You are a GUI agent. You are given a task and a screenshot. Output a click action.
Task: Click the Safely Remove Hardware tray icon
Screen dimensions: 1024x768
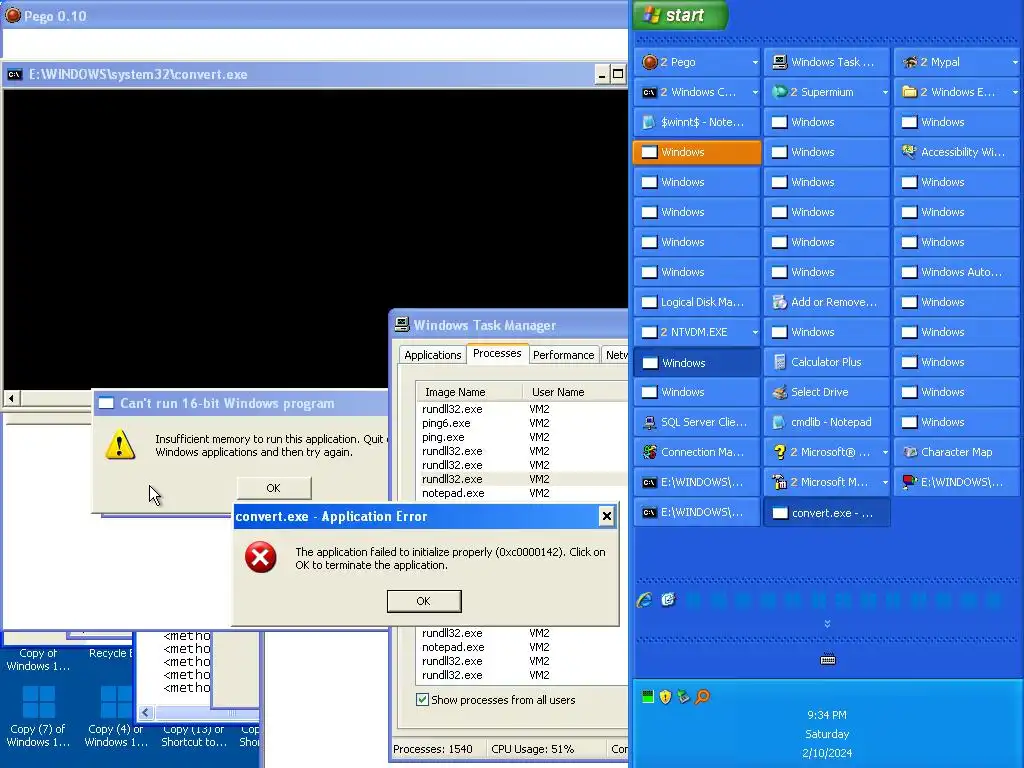pyautogui.click(x=683, y=697)
